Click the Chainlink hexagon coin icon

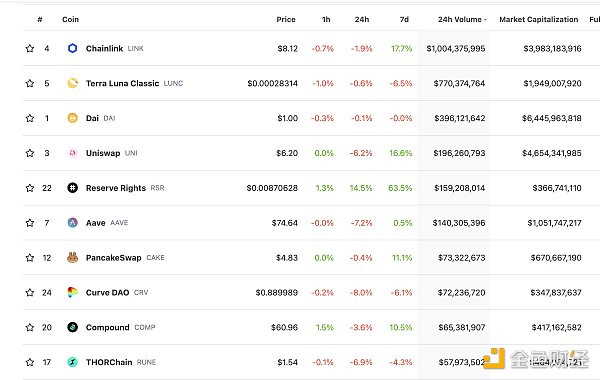pyautogui.click(x=72, y=48)
